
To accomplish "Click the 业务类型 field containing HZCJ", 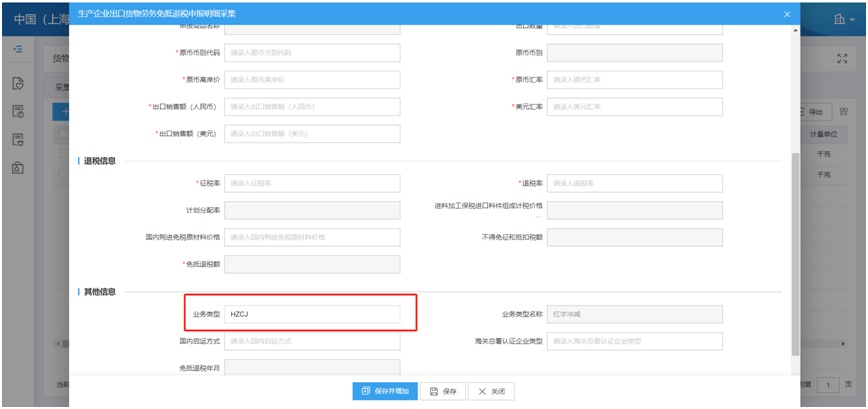I will 312,314.
